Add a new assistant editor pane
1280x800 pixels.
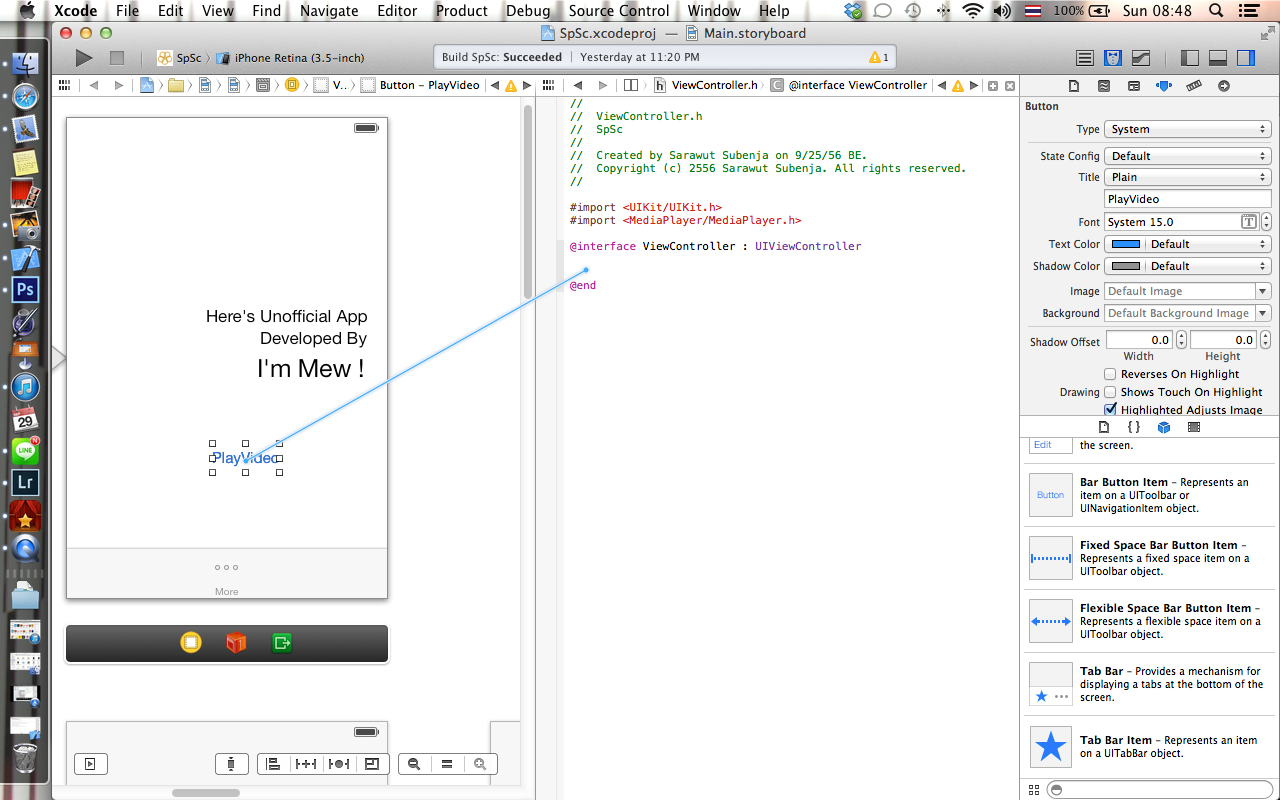(993, 86)
